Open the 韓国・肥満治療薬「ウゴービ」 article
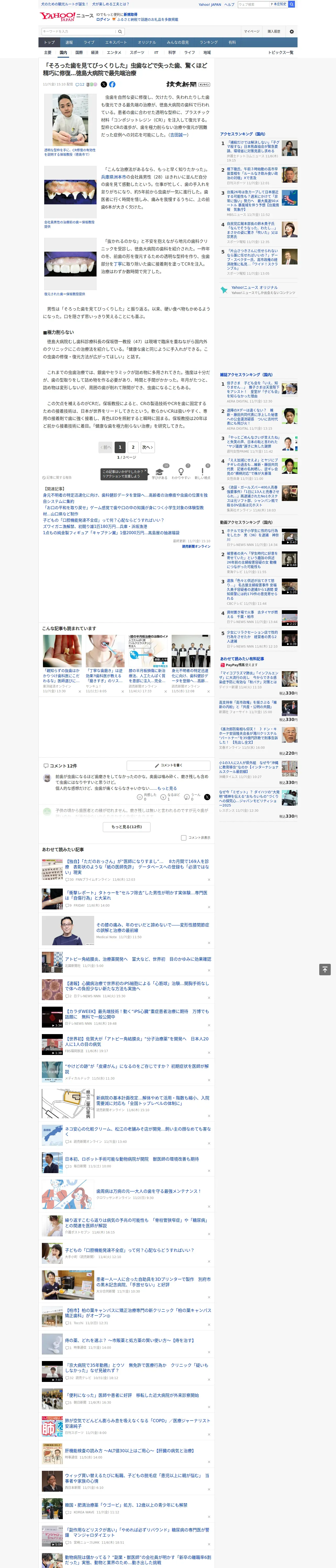The width and height of the screenshot is (336, 1568). [126, 1505]
